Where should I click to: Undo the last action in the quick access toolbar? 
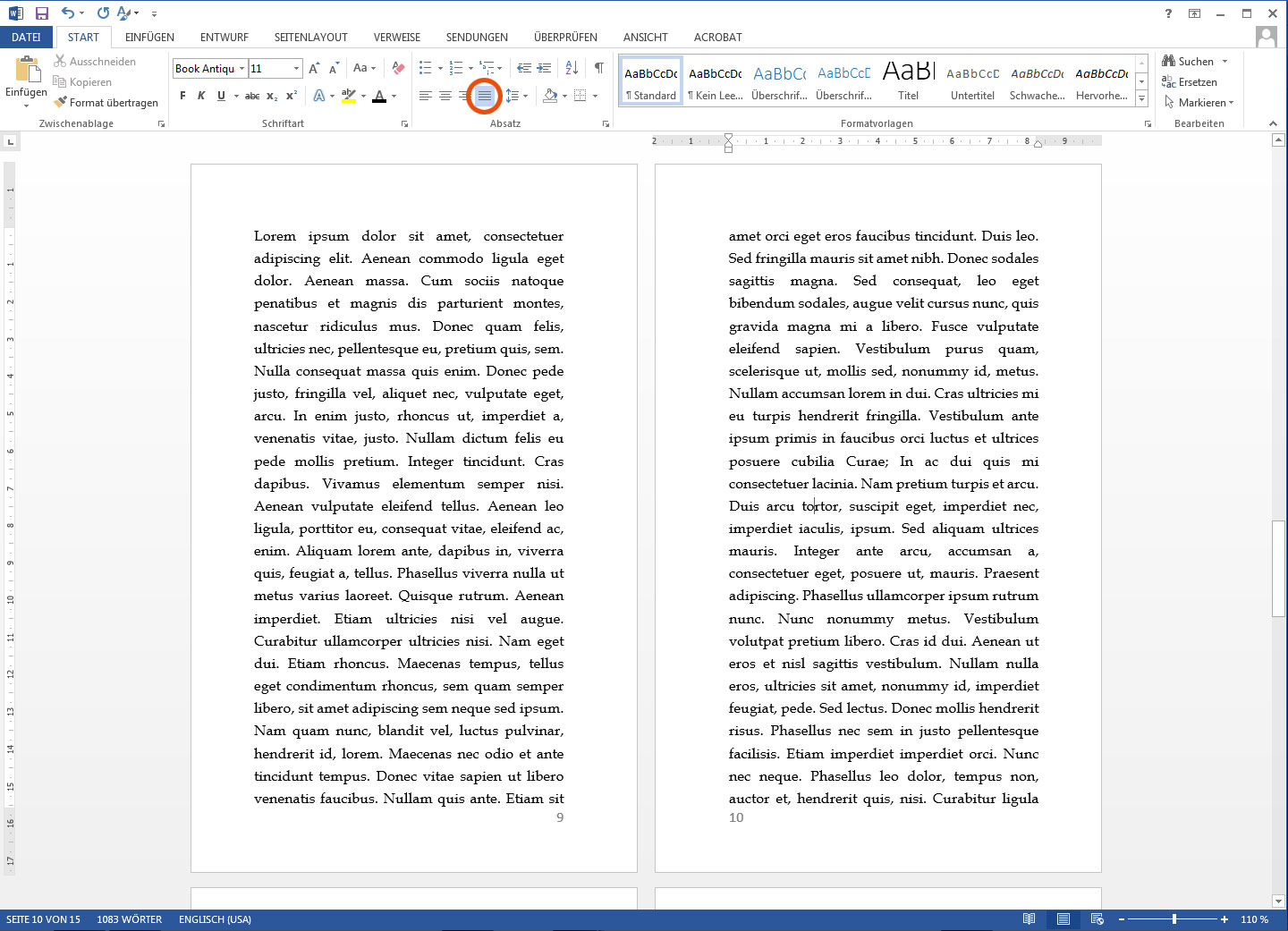[68, 13]
